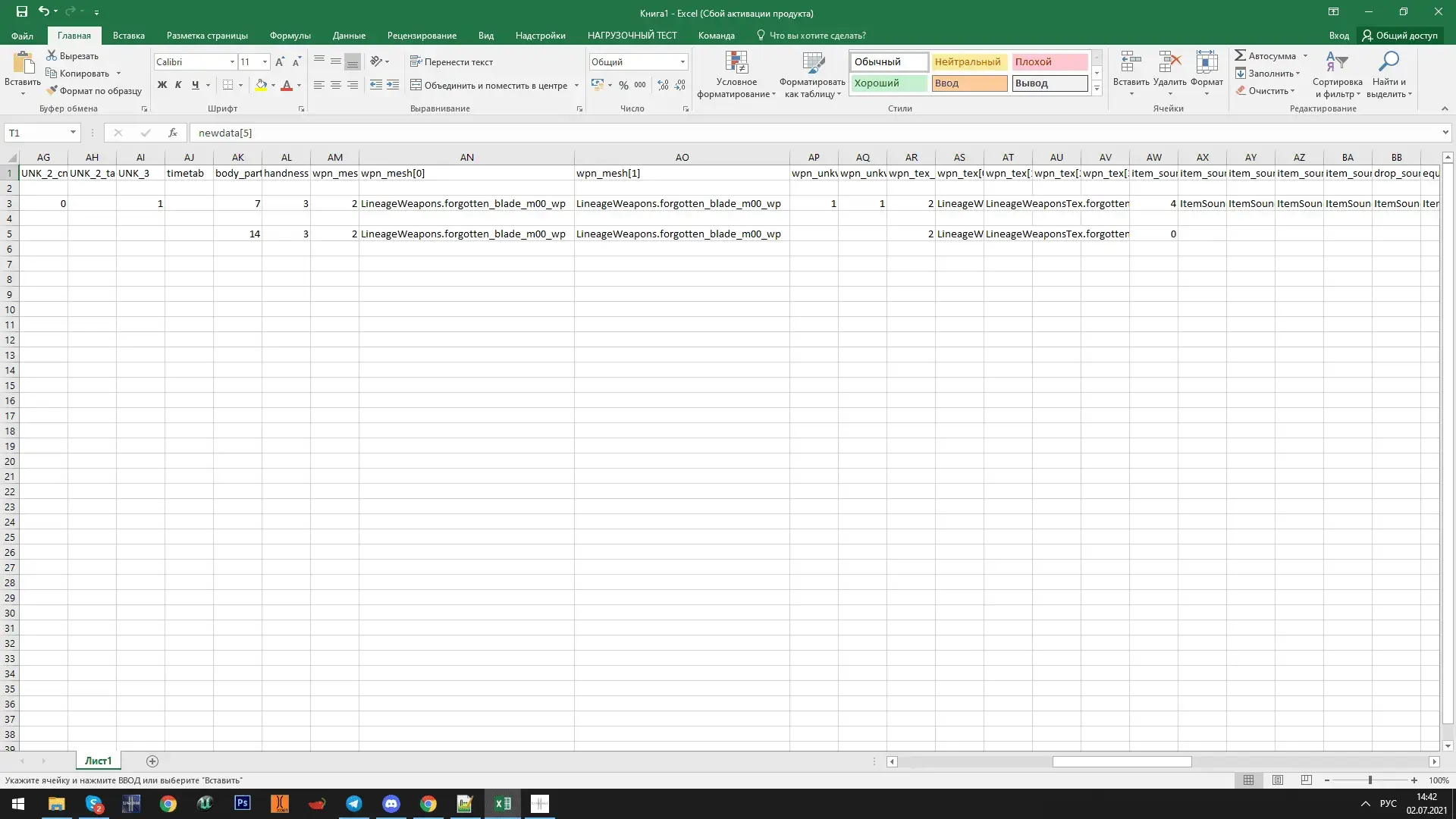Image resolution: width=1456 pixels, height=819 pixels.
Task: Switch to the Данные tab
Action: (349, 36)
